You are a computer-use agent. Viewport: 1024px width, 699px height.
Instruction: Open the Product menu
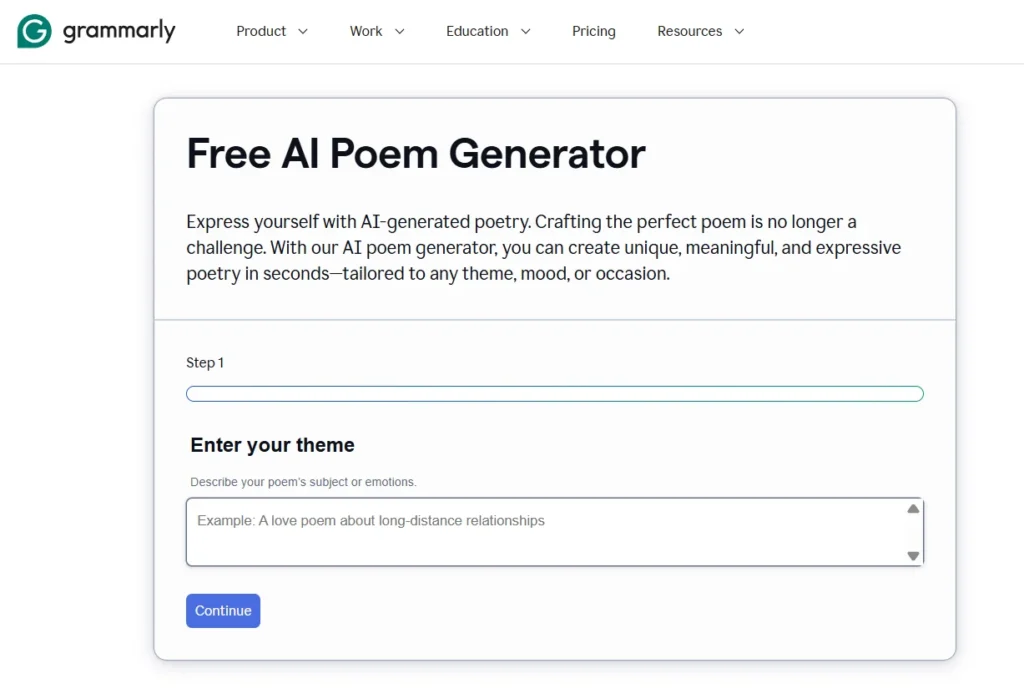click(261, 31)
